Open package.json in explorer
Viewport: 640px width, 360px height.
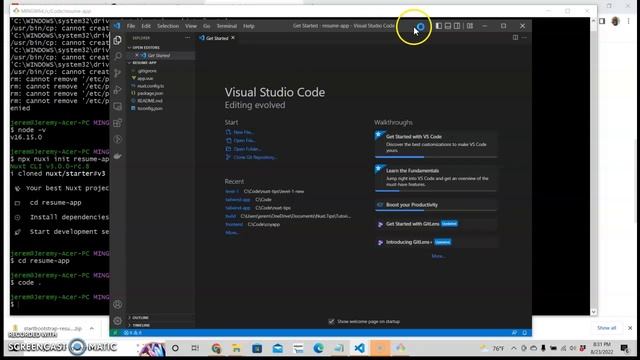[150, 93]
